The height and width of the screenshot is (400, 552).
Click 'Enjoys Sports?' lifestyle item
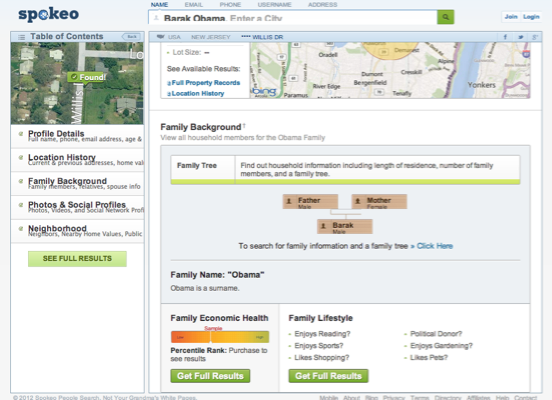point(319,346)
